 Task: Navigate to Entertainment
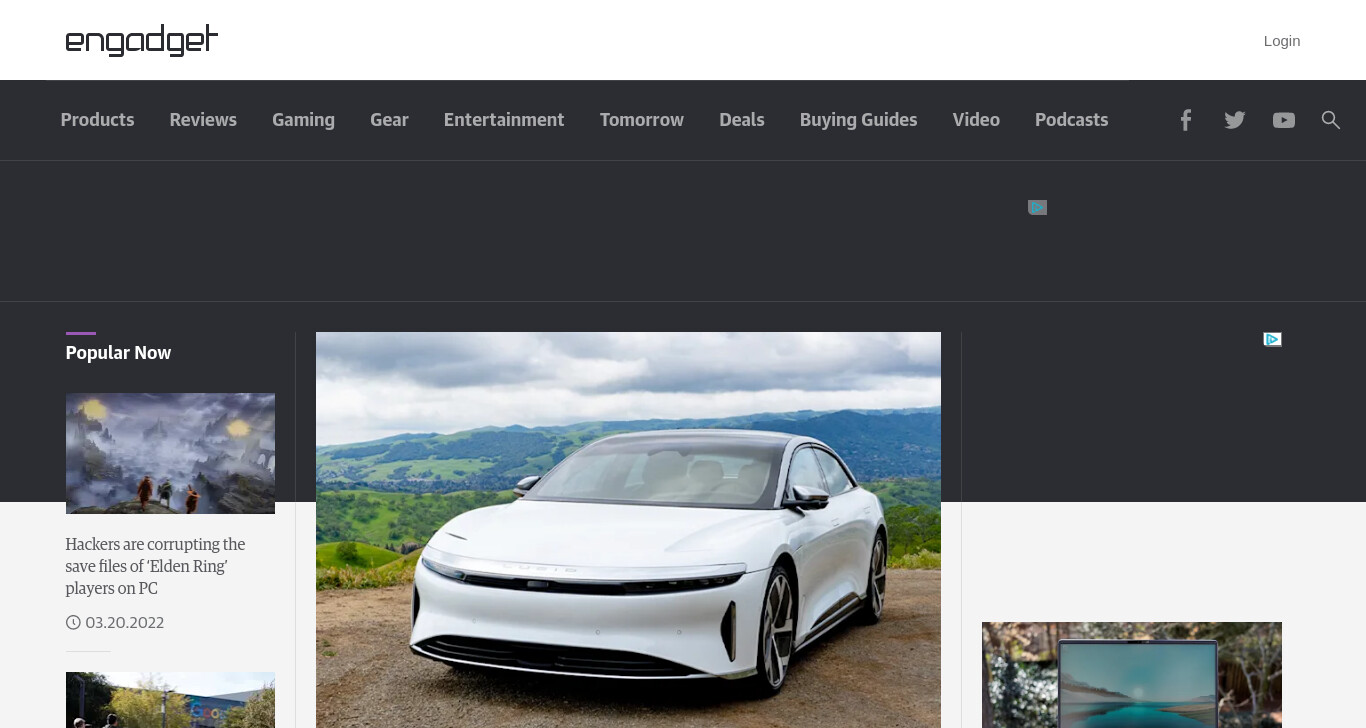coord(504,120)
